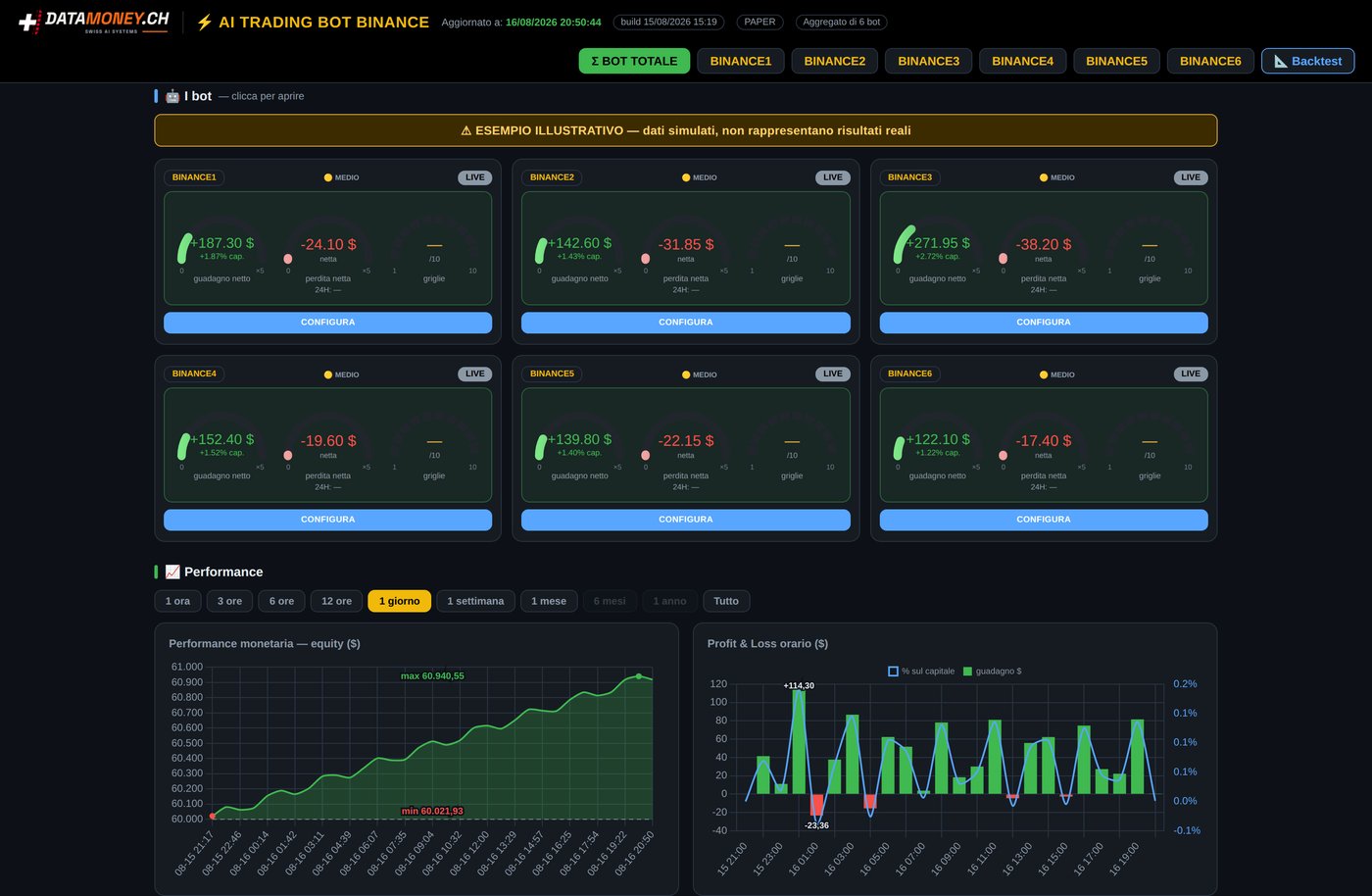This screenshot has width=1372, height=896.
Task: Click yellow MEDIO dot on BINANCE1 card
Action: tap(328, 177)
